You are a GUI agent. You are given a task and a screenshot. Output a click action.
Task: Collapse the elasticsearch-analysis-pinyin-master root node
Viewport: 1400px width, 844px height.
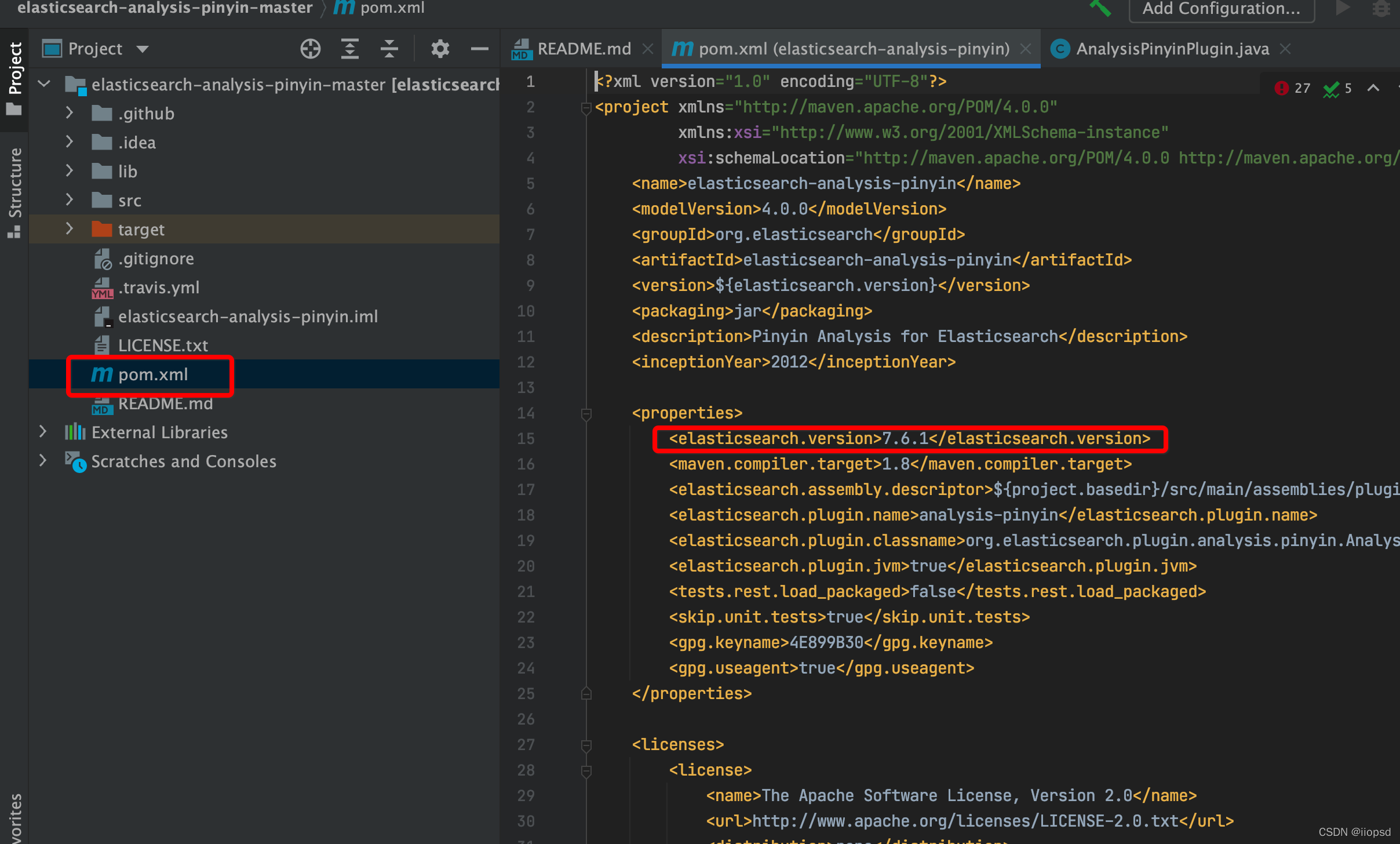click(x=44, y=85)
